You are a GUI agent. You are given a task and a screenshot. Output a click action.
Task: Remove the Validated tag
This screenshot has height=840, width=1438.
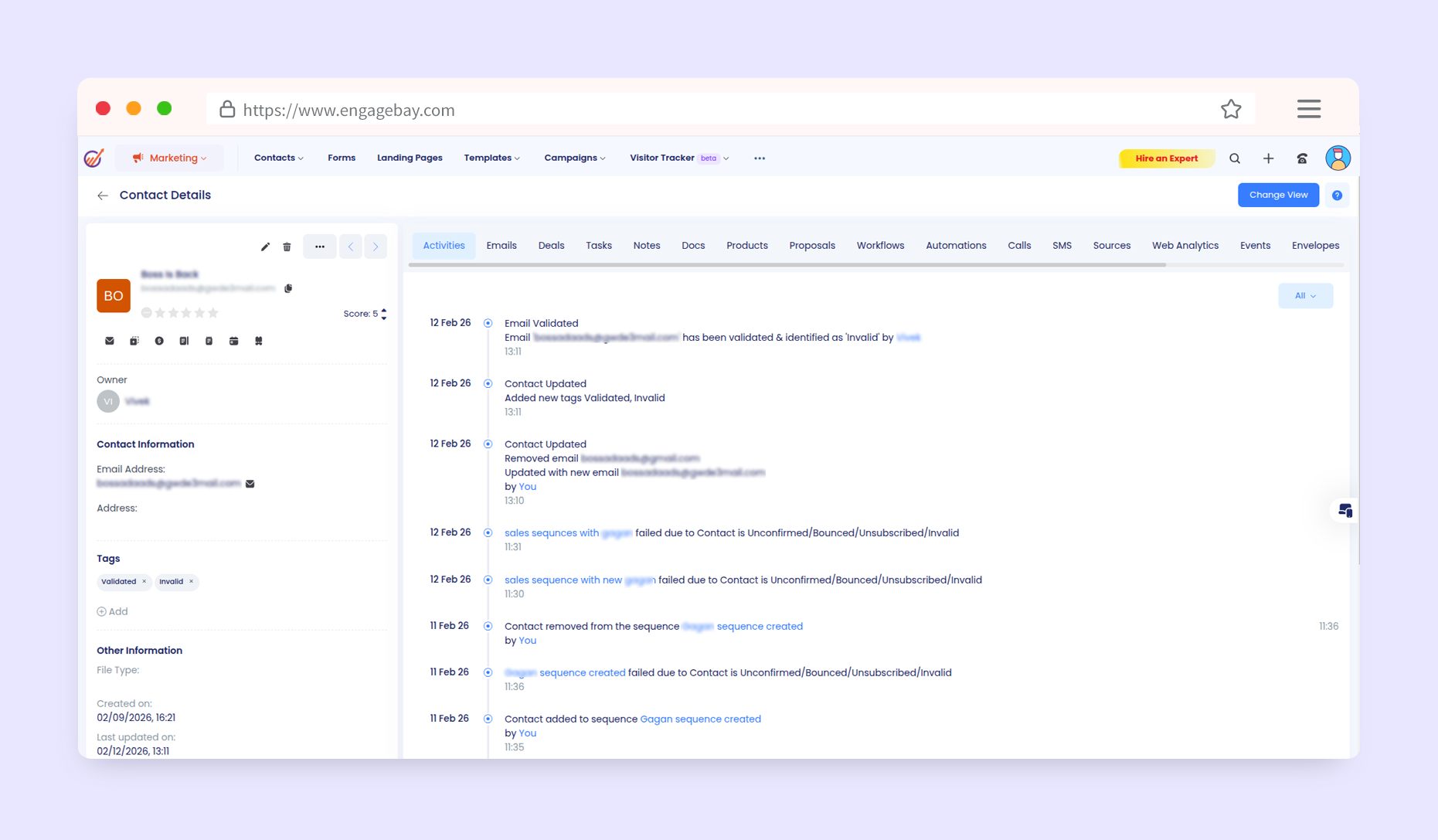(144, 582)
